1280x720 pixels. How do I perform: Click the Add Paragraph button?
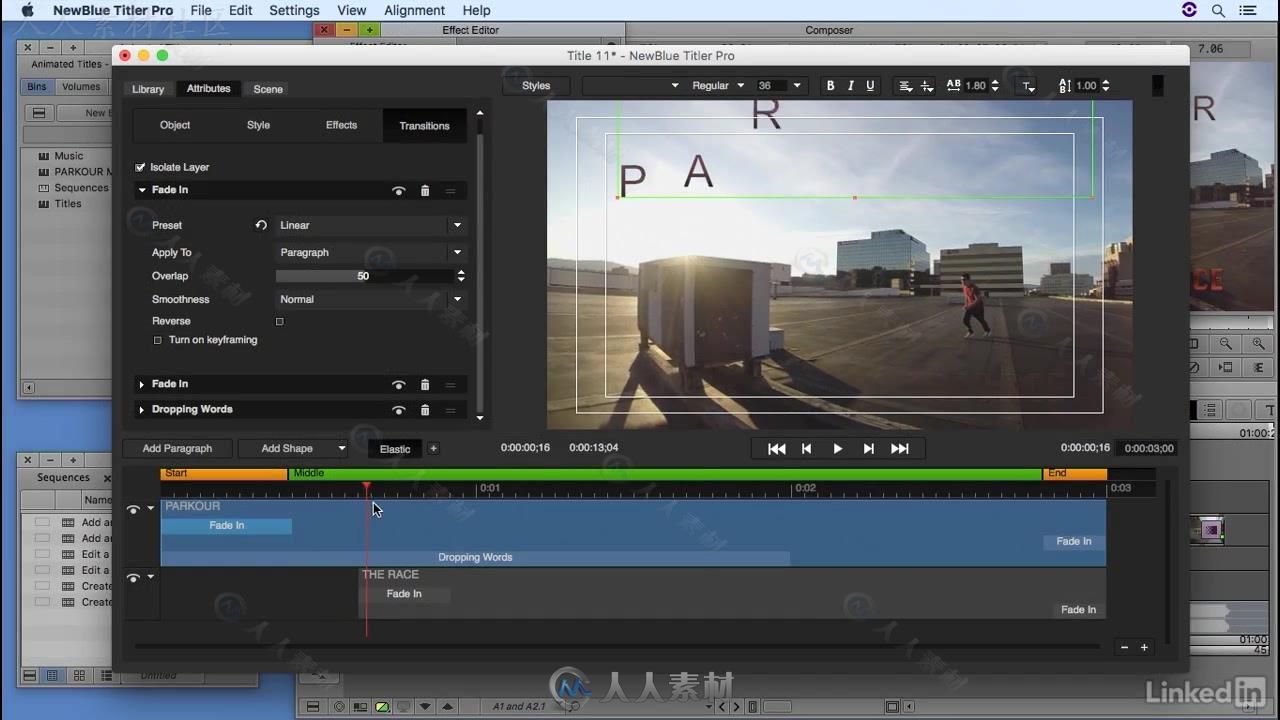(177, 448)
